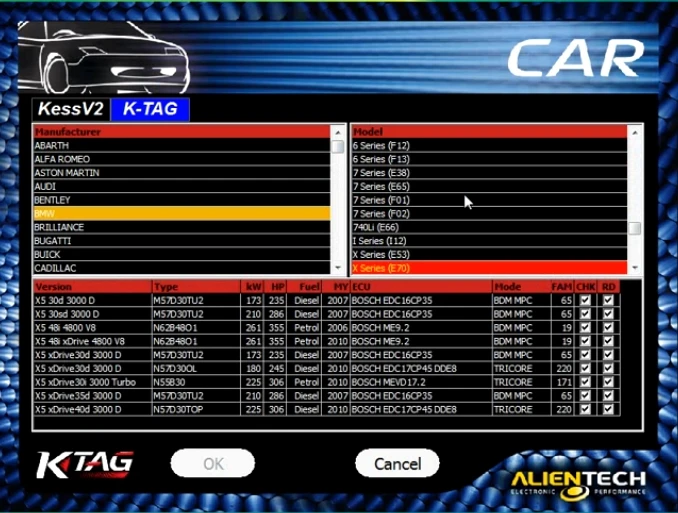Select ALFA ROMEO manufacturer
Image resolution: width=678 pixels, height=513 pixels.
click(182, 159)
